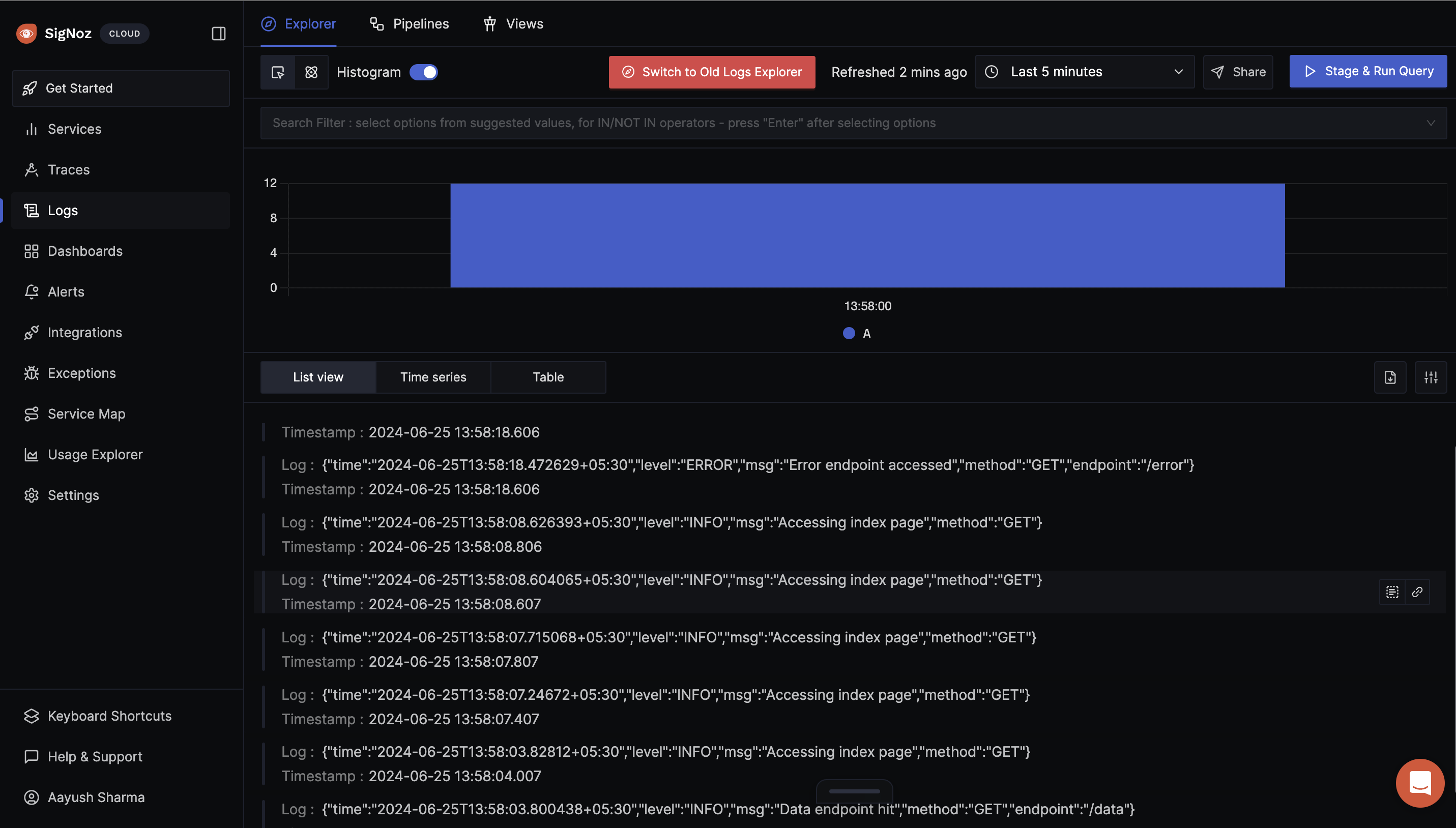Select the Table view tab

[548, 377]
